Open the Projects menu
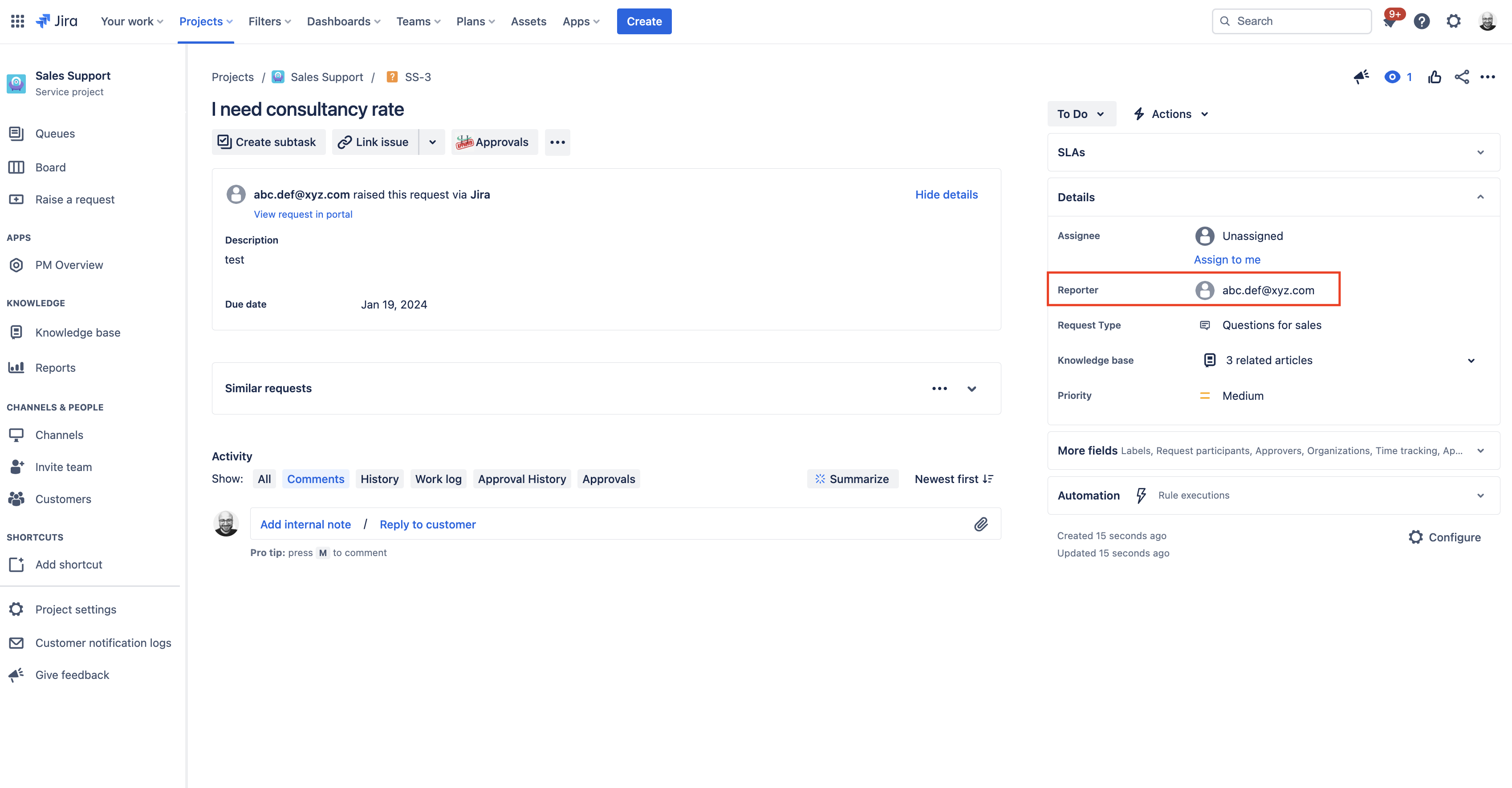The image size is (1512, 788). point(206,21)
